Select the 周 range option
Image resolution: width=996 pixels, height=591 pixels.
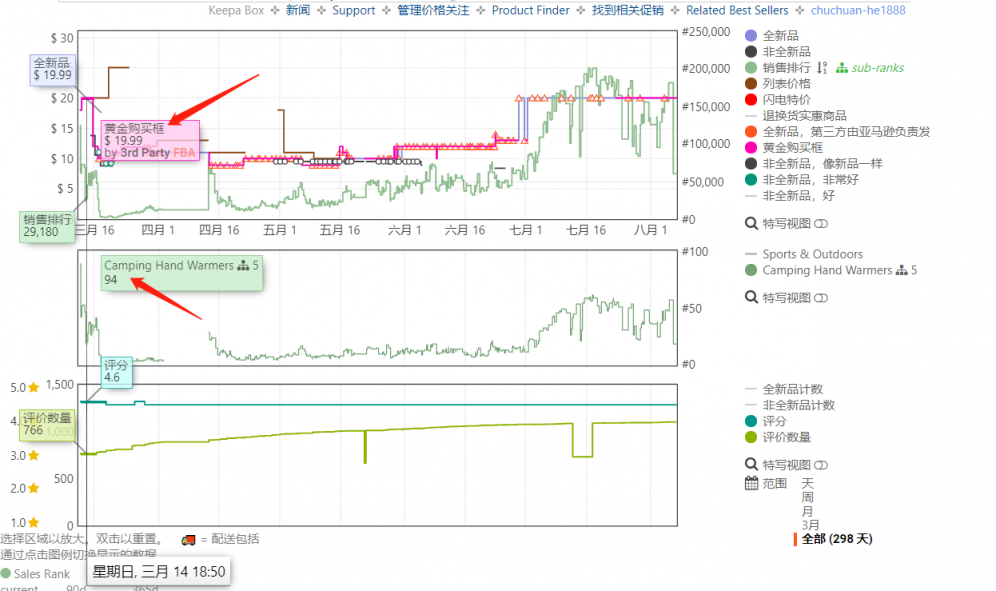[x=807, y=497]
